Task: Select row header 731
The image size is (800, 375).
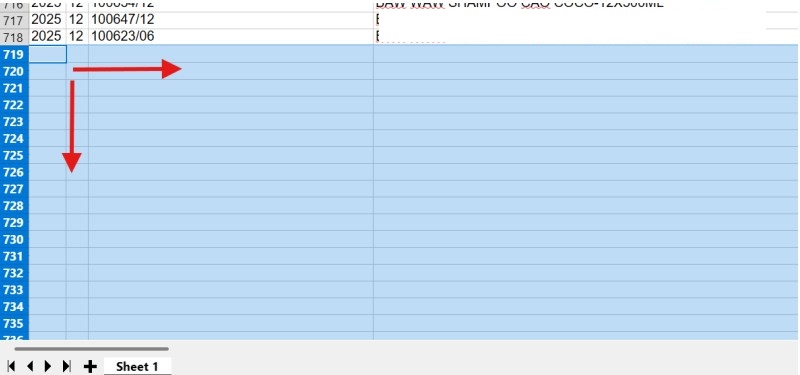Action: pyautogui.click(x=14, y=256)
